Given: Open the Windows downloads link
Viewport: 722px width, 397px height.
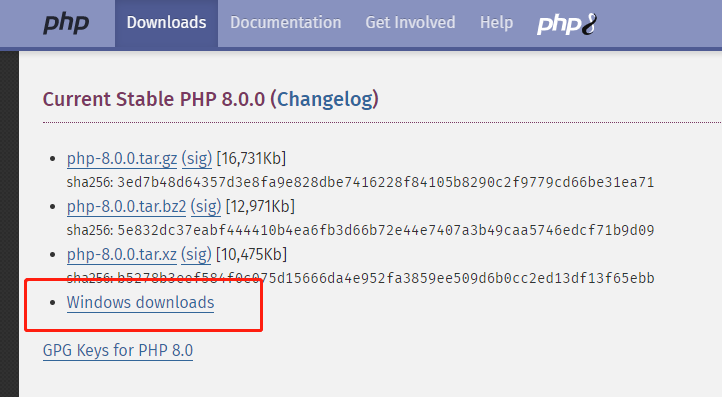Looking at the screenshot, I should (x=140, y=303).
